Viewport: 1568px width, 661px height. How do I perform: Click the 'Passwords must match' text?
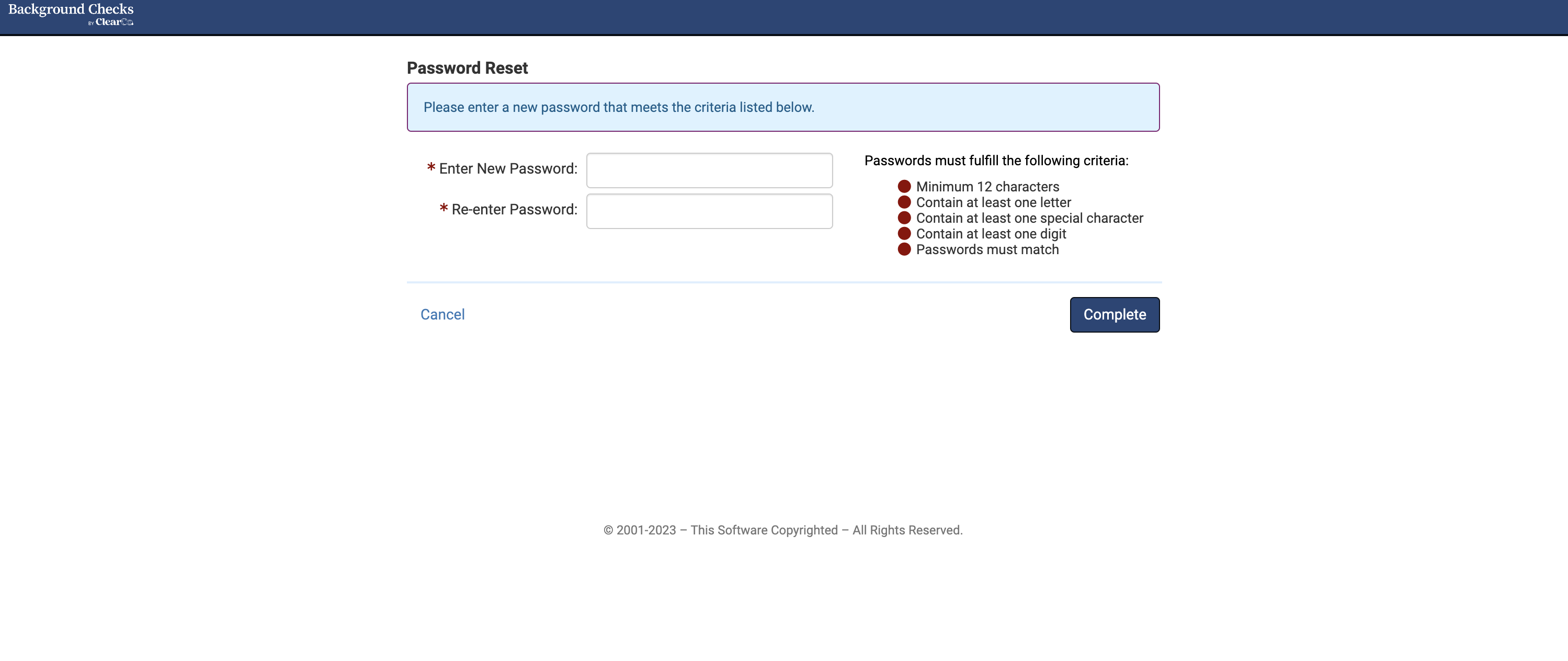[987, 250]
